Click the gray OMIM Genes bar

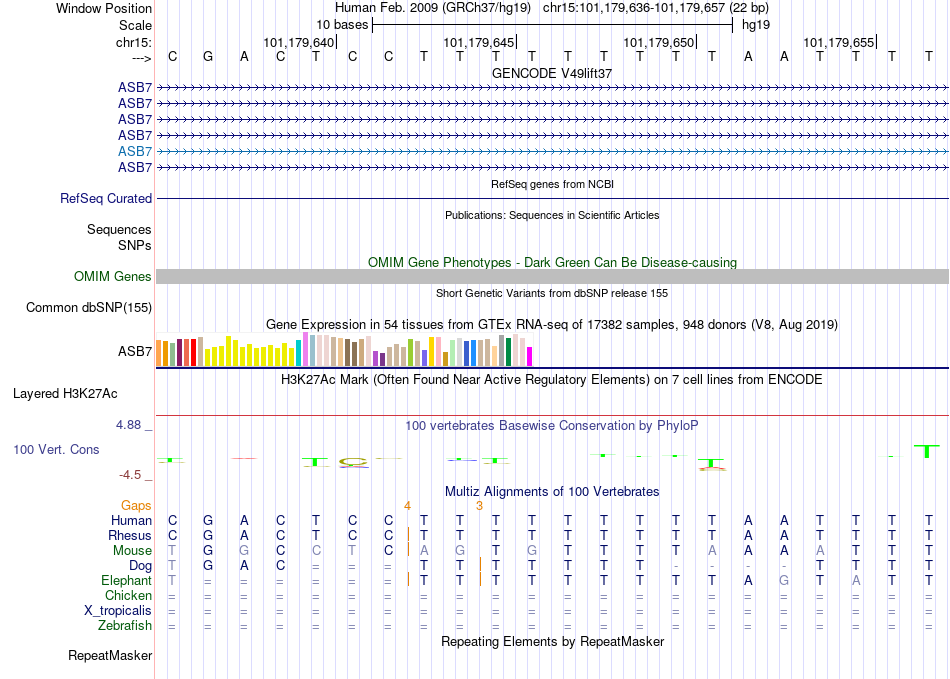[552, 277]
